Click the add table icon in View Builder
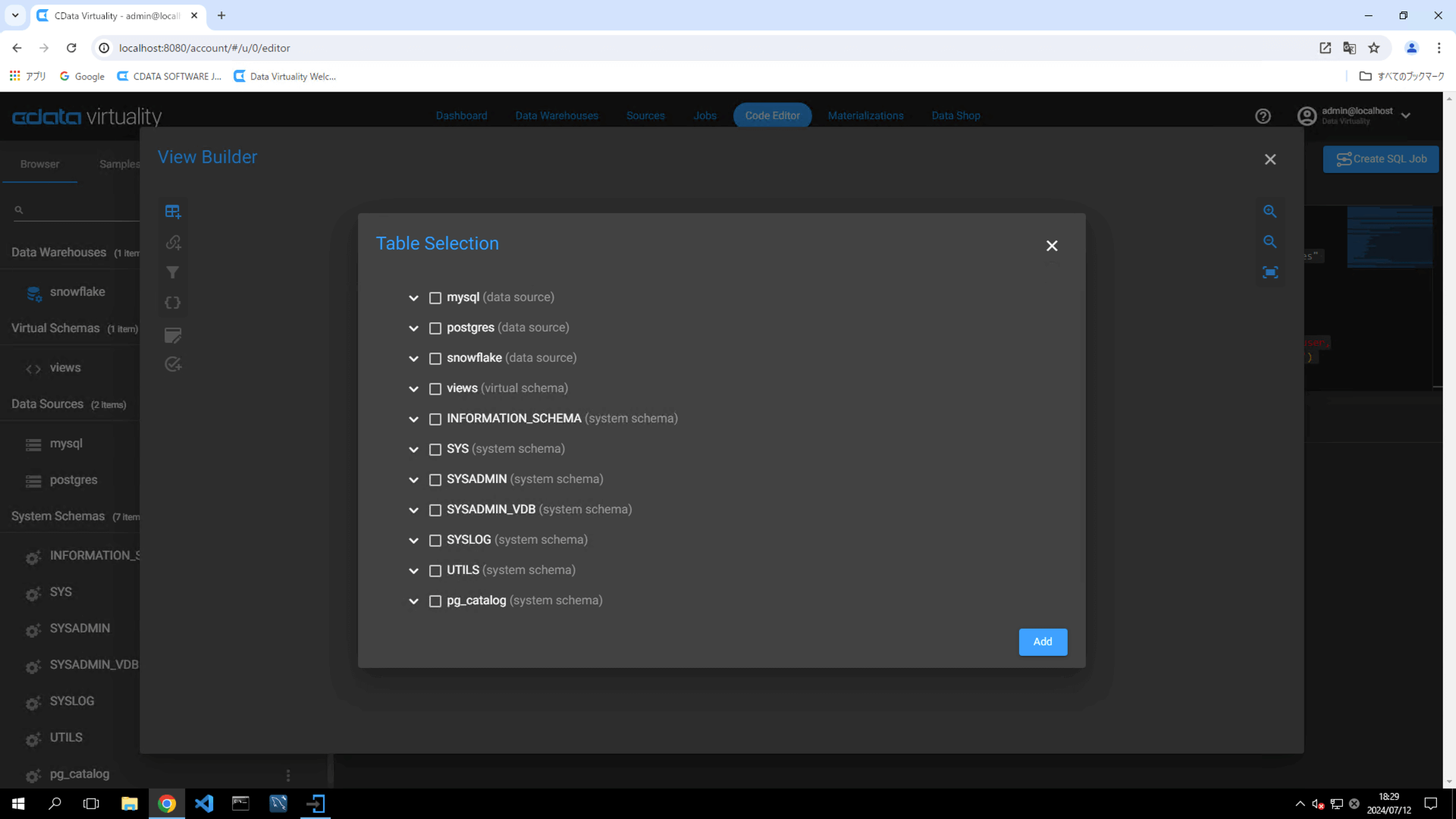The image size is (1456, 819). click(x=173, y=212)
